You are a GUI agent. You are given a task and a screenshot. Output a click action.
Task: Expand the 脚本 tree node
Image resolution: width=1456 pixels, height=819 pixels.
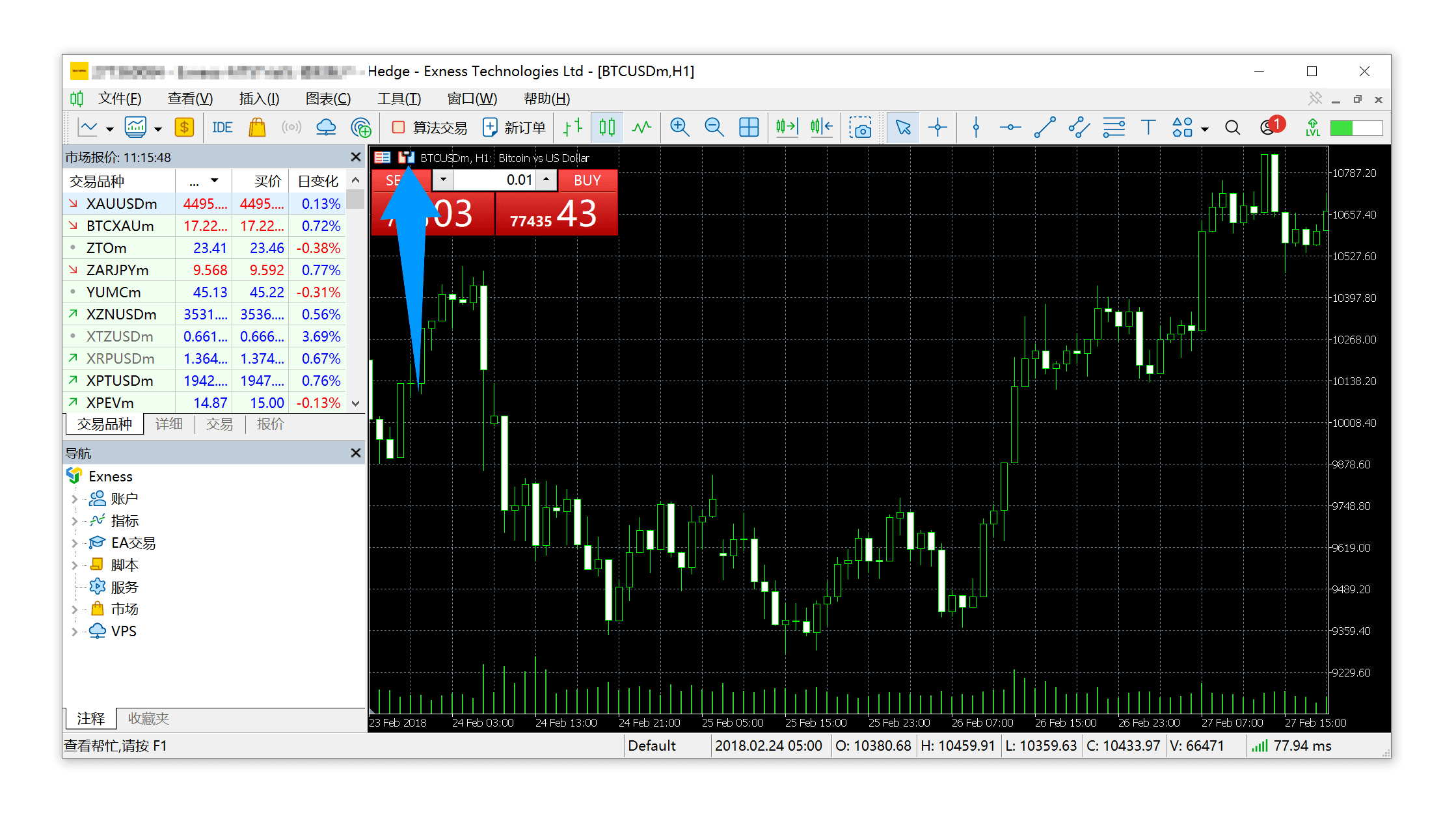pyautogui.click(x=74, y=565)
